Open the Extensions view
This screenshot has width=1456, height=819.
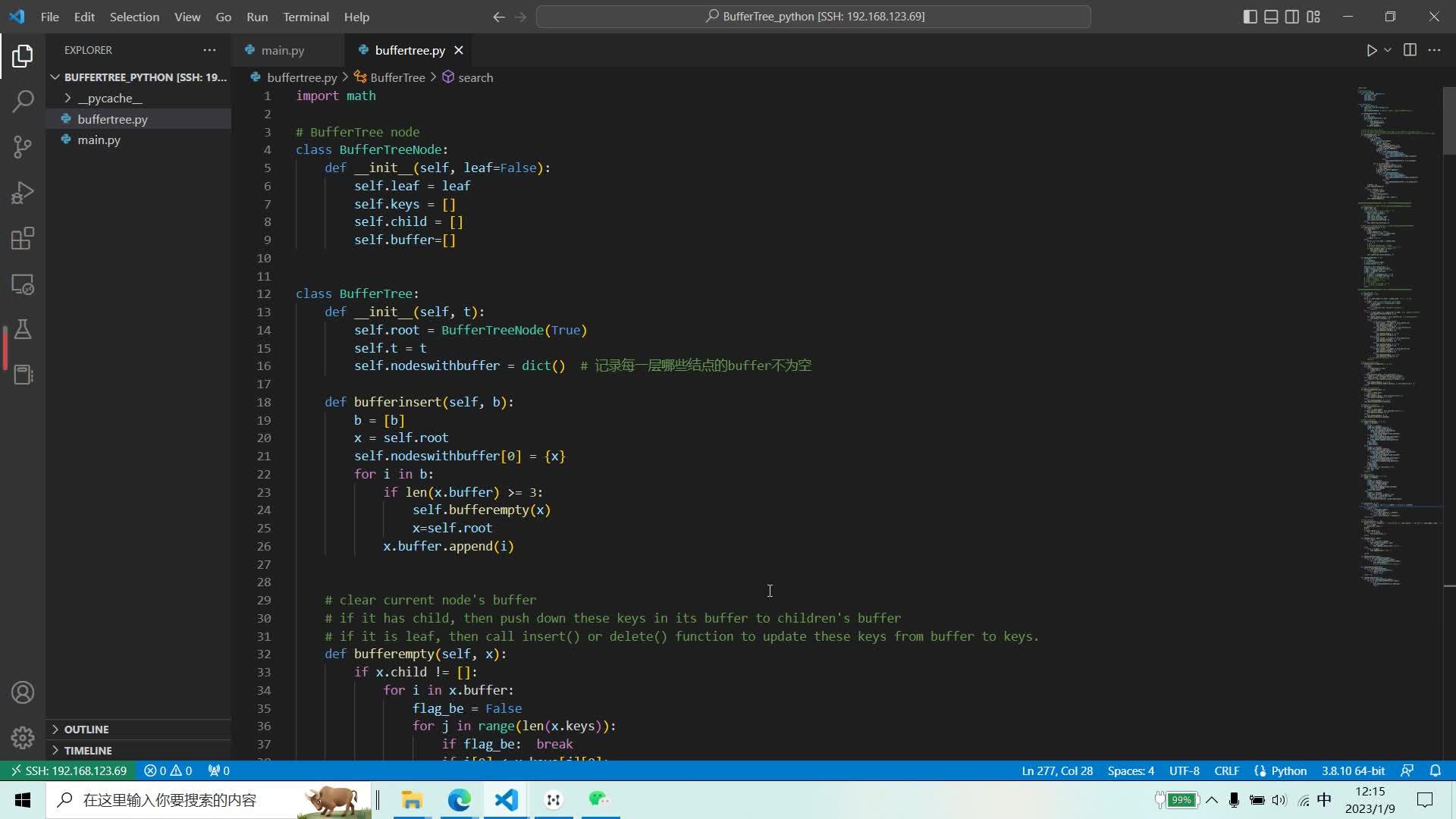pyautogui.click(x=23, y=239)
